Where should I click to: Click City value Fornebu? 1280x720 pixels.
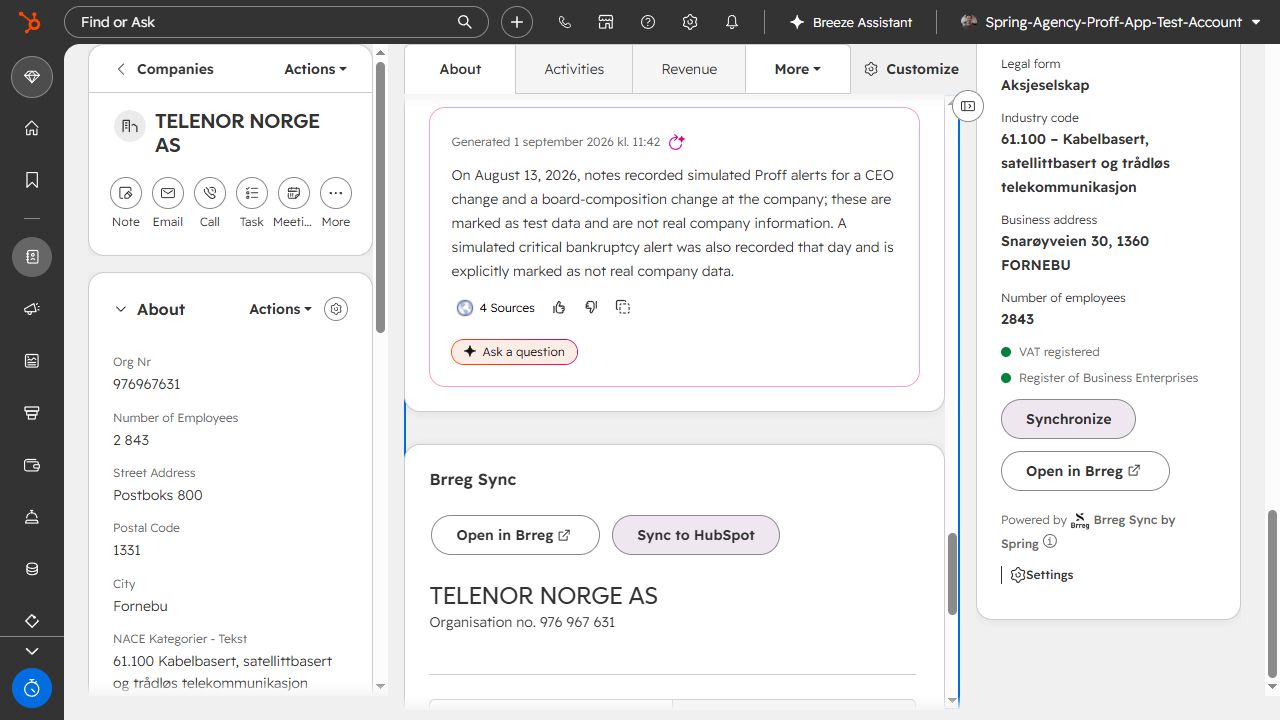coord(140,606)
